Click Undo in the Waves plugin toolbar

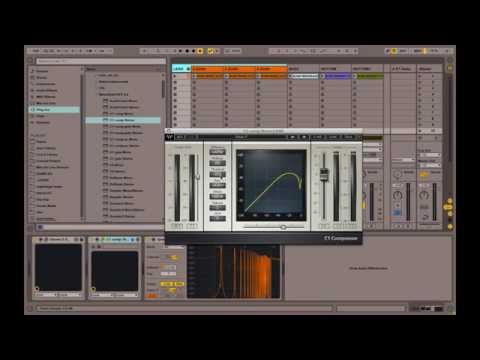click(x=180, y=137)
